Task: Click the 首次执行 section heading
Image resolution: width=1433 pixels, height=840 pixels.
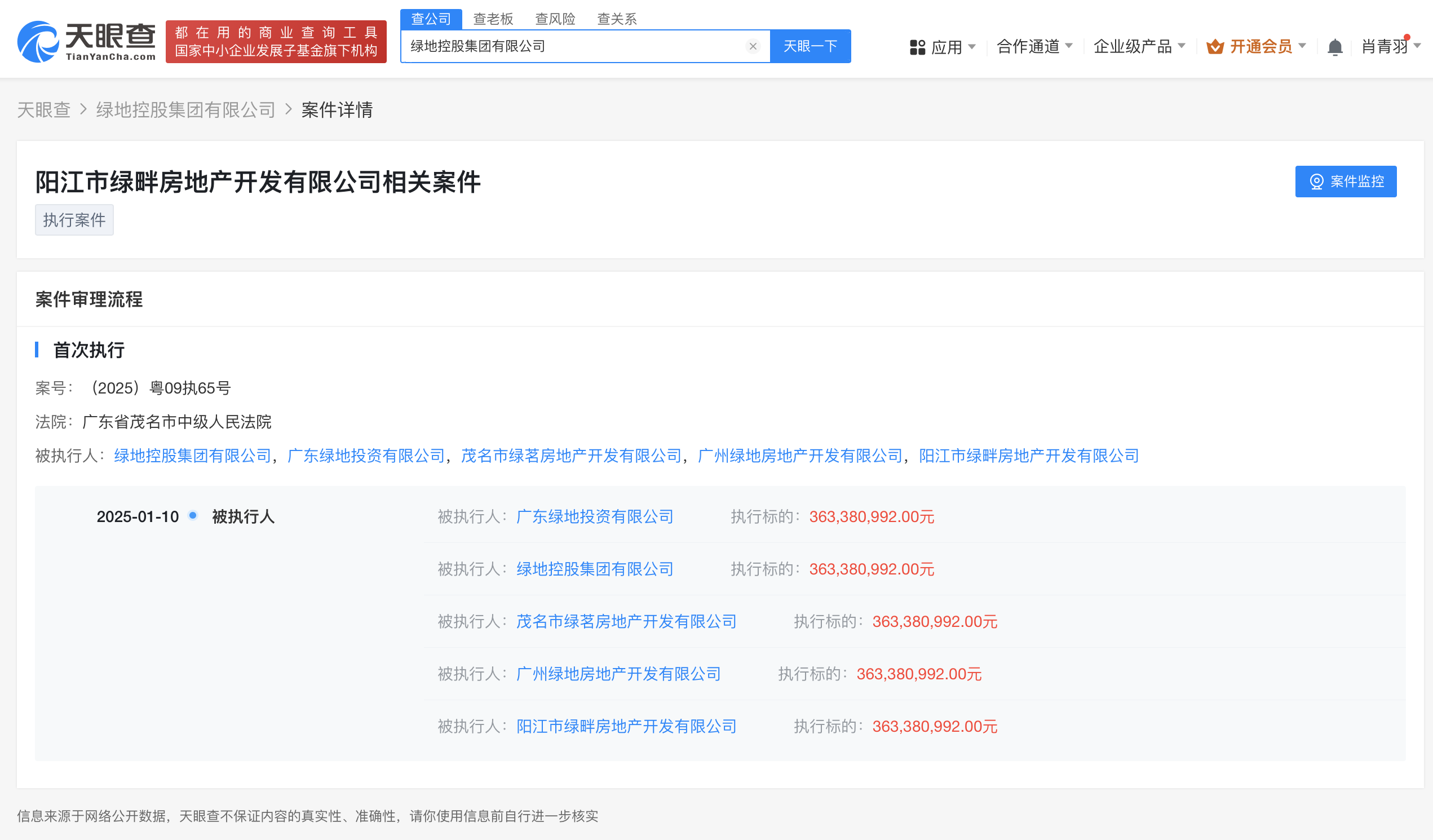Action: click(89, 350)
